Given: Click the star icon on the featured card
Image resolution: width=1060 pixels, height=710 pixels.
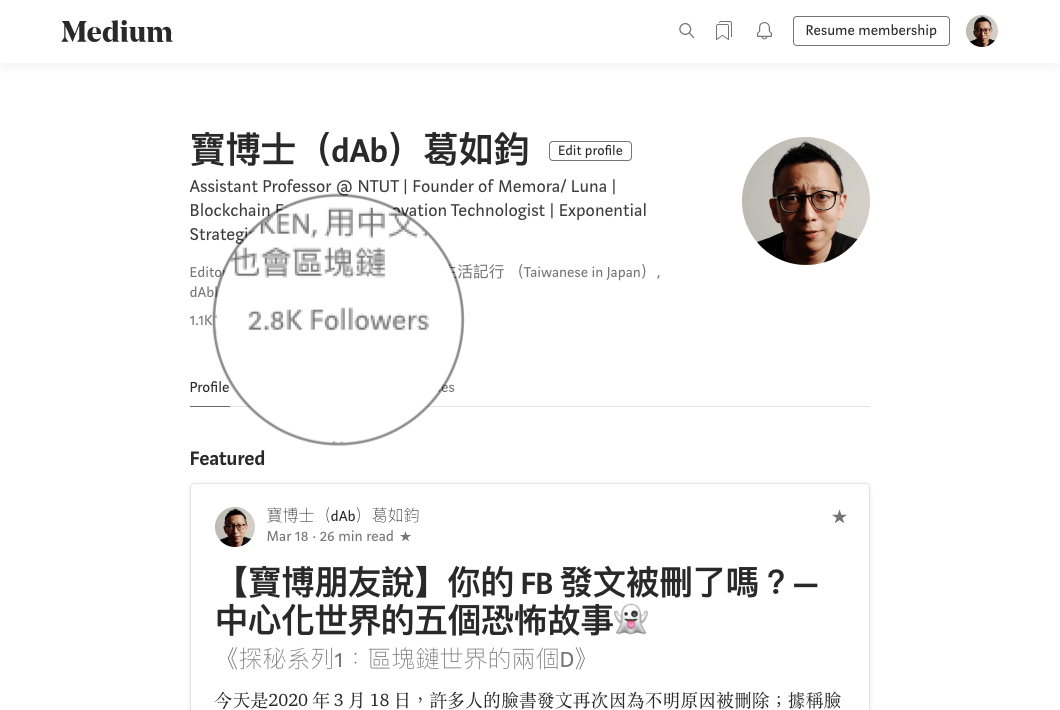Looking at the screenshot, I should click(840, 517).
